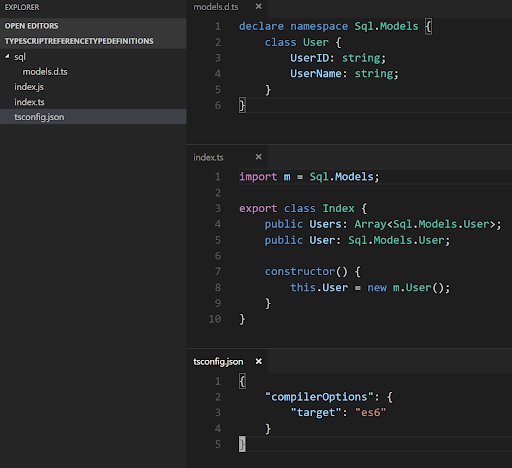Viewport: 512px width, 468px height.
Task: Click the EXPLORER panel title
Action: [22, 7]
